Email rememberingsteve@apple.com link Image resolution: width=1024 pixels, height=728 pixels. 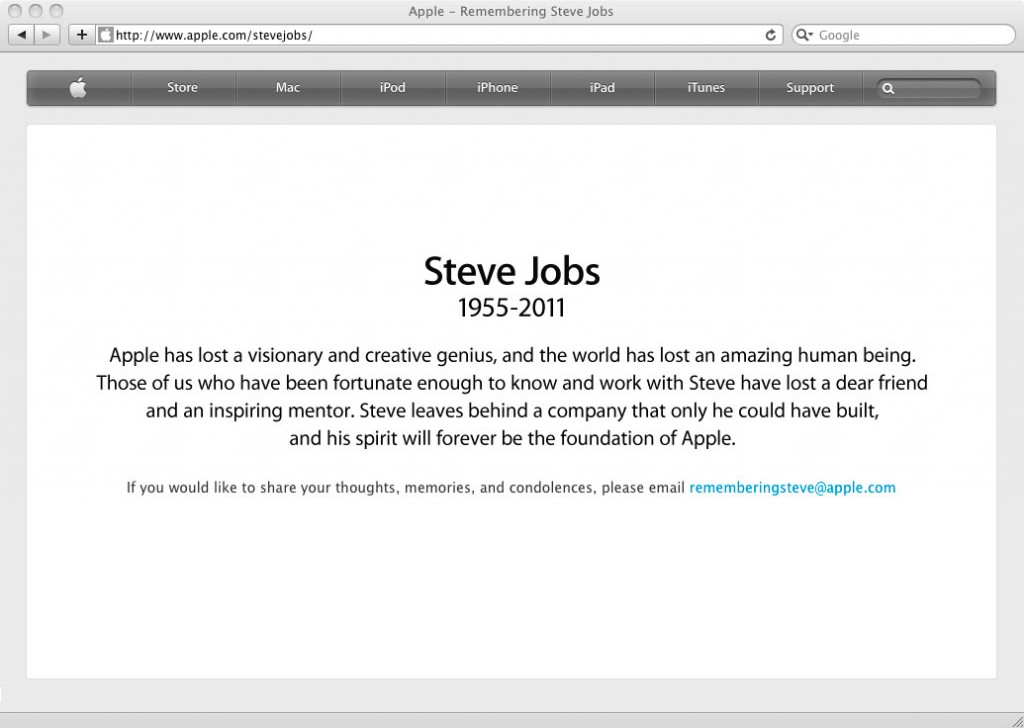coord(792,488)
